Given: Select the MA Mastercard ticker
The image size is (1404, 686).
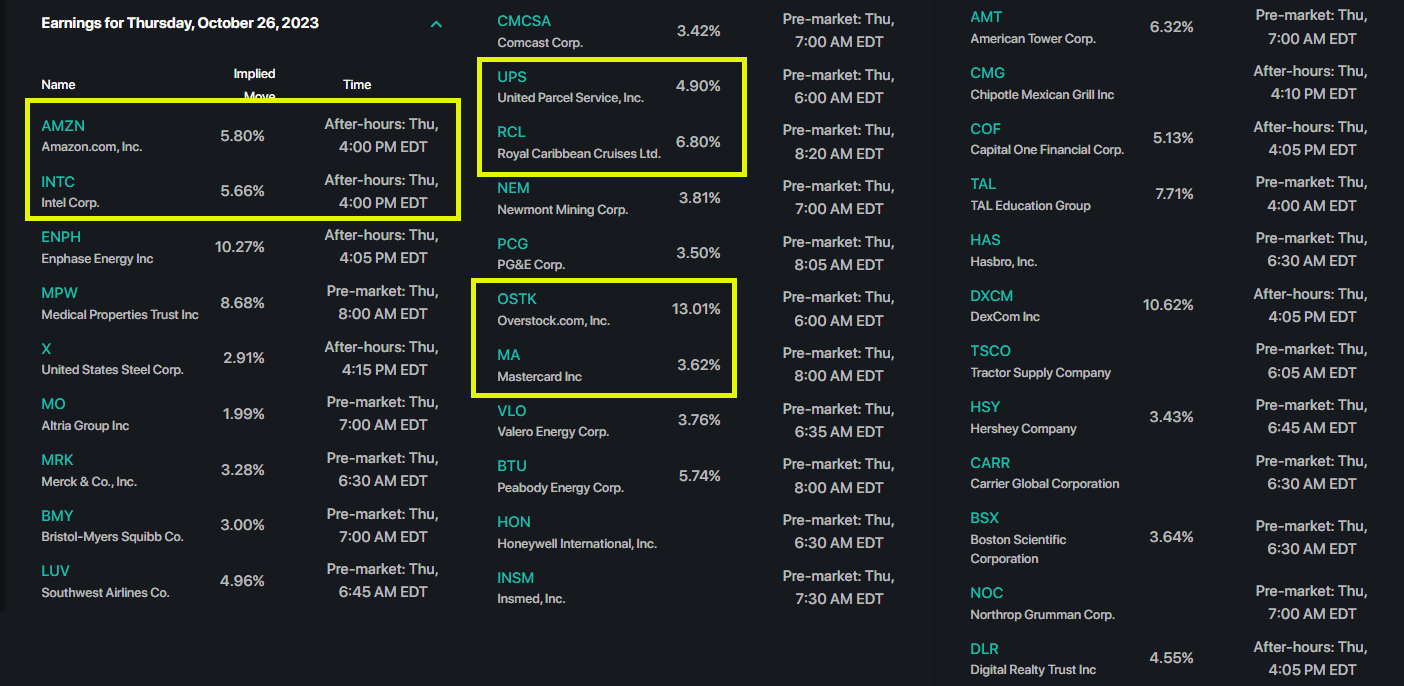Looking at the screenshot, I should click(x=509, y=355).
